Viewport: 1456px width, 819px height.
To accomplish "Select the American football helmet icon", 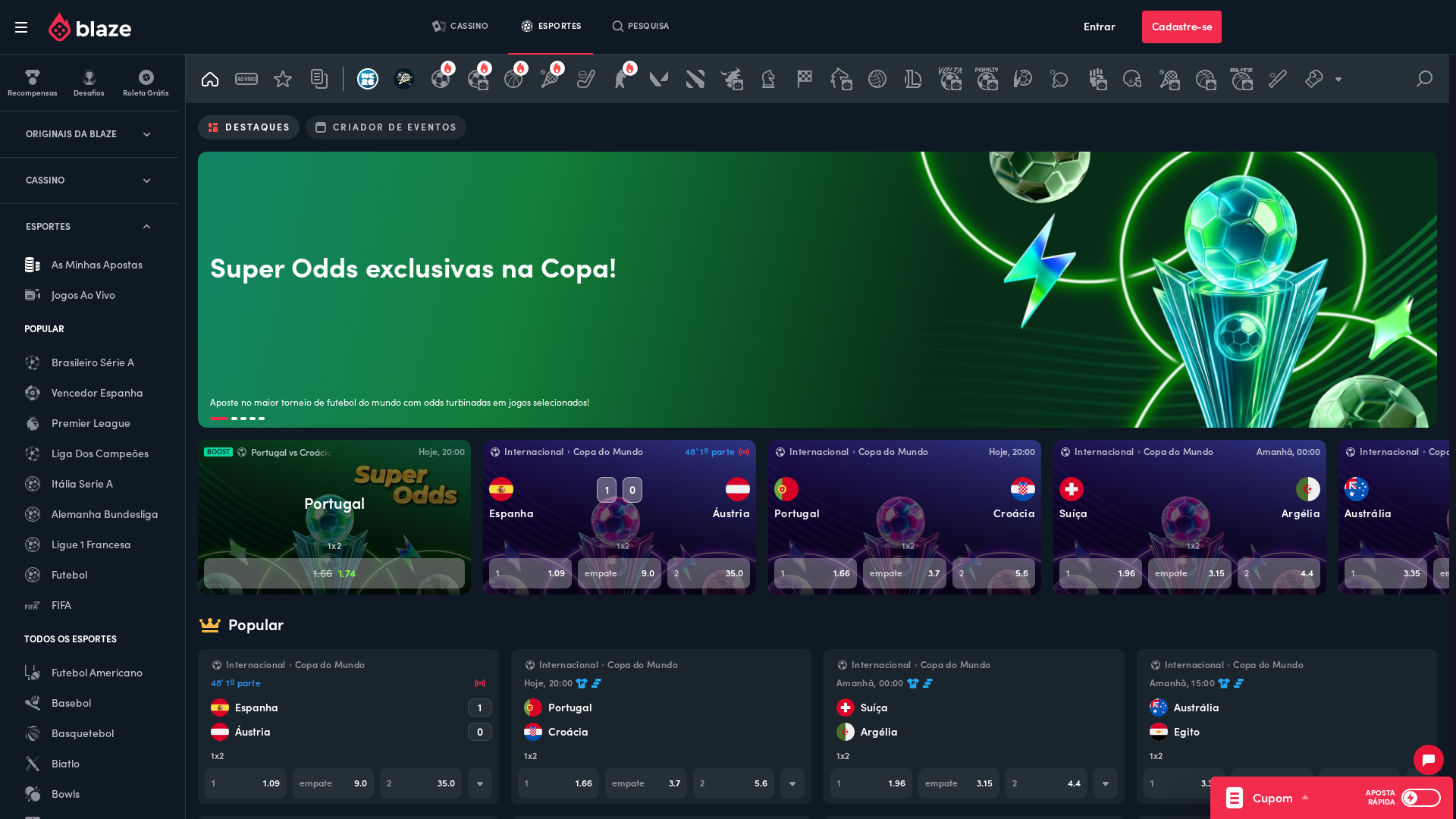I will click(1132, 79).
